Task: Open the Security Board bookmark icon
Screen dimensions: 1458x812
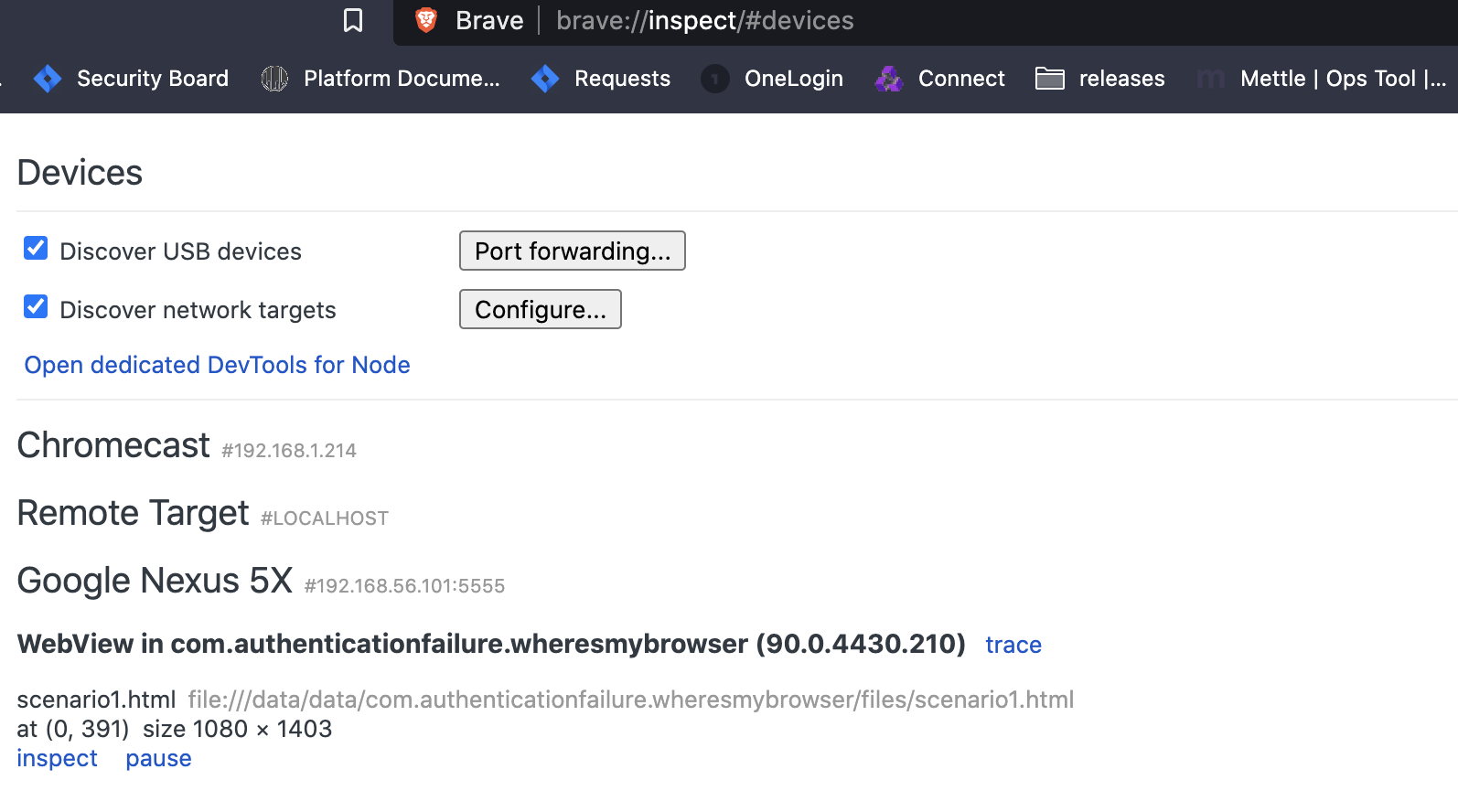Action: pyautogui.click(x=48, y=79)
